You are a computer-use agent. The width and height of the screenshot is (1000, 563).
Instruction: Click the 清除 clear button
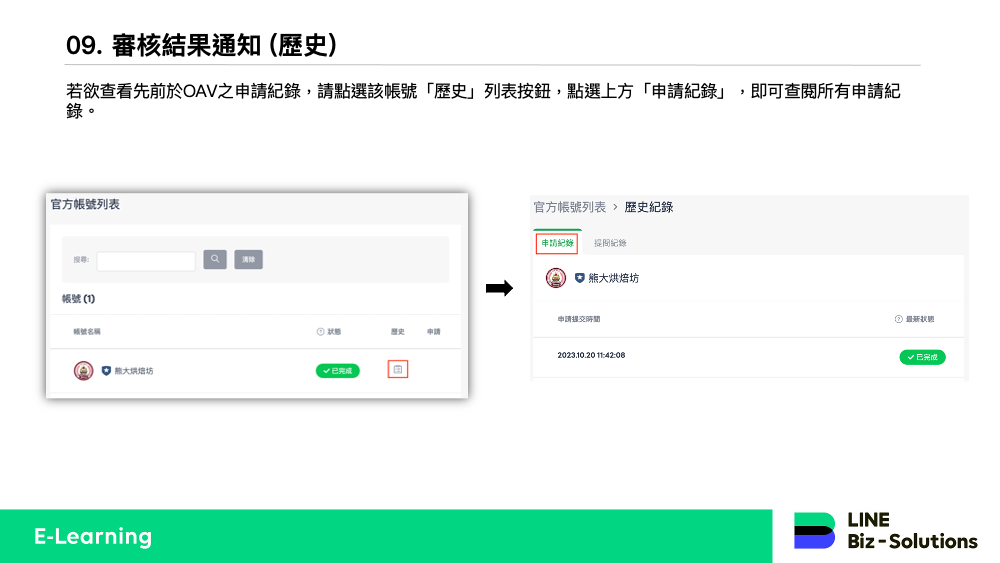click(248, 259)
